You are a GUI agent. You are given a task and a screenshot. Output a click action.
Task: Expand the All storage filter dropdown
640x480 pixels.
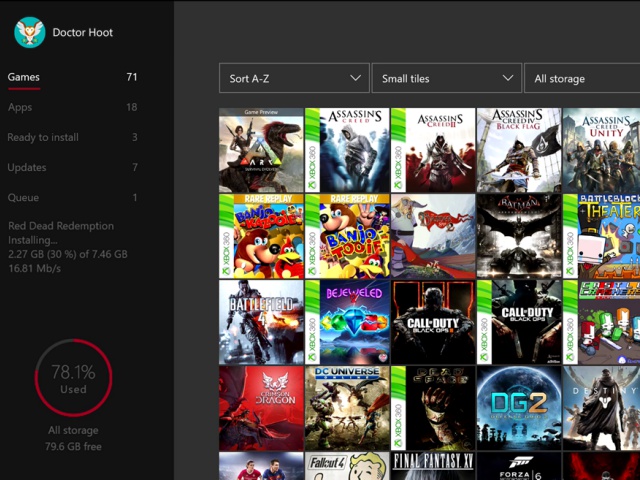[x=582, y=79]
